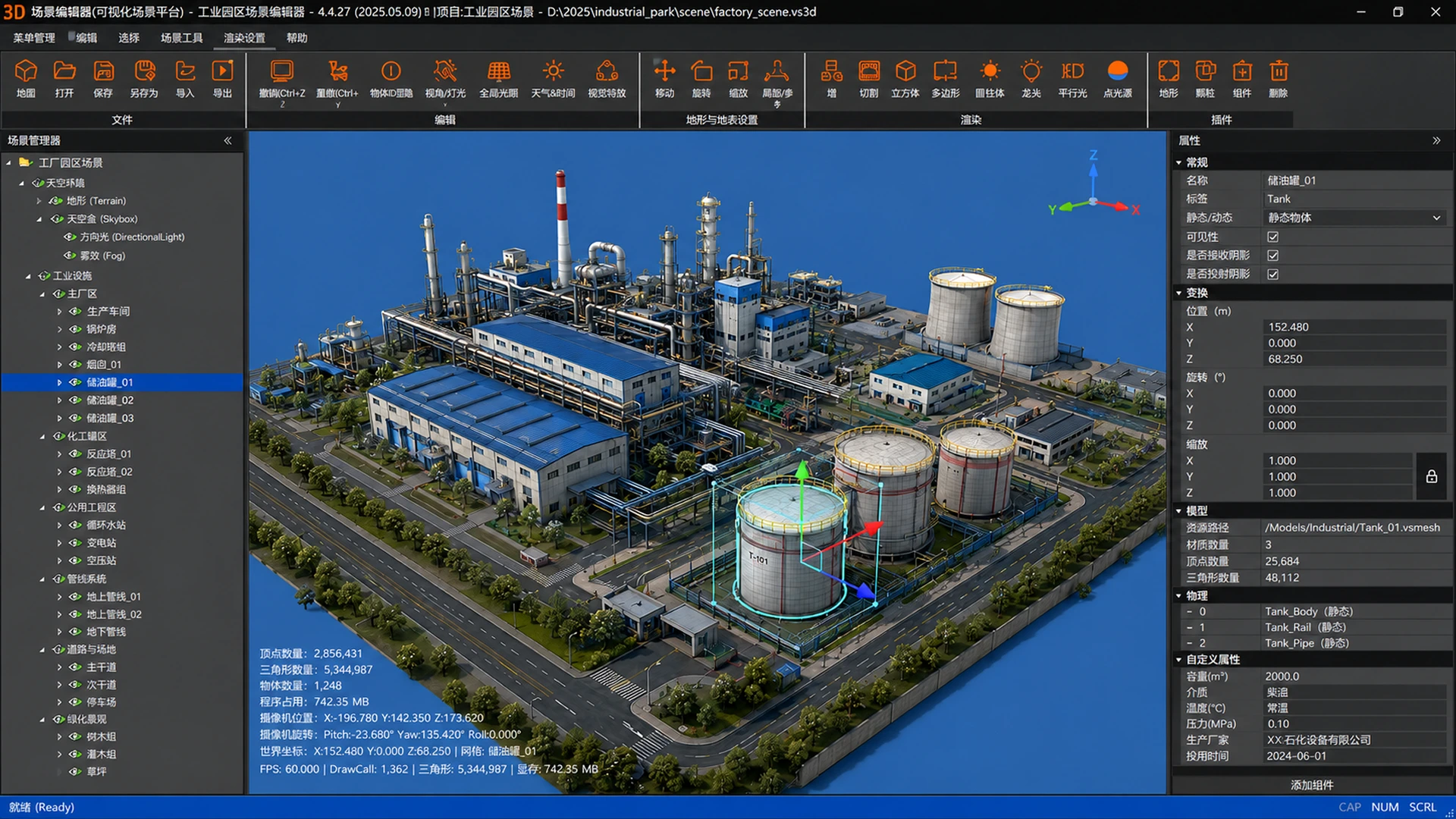Toggle the 是否接收阴影 checkbox
Viewport: 1456px width, 819px height.
coord(1273,256)
